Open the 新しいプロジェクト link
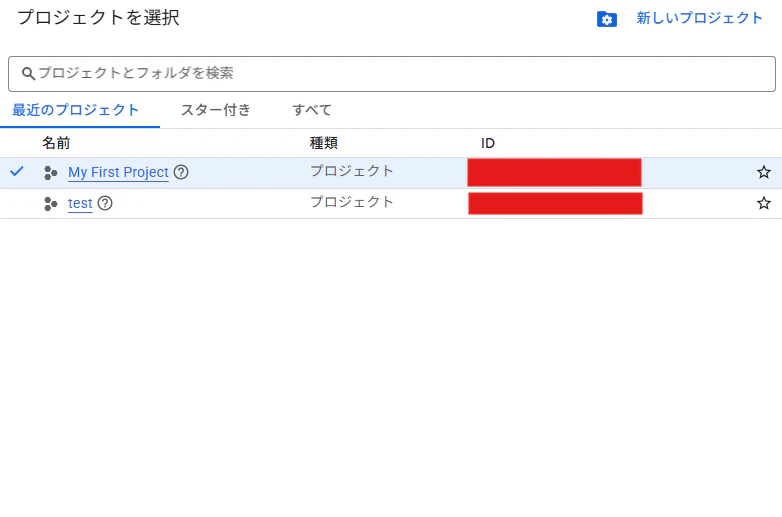The image size is (782, 517). coord(699,18)
